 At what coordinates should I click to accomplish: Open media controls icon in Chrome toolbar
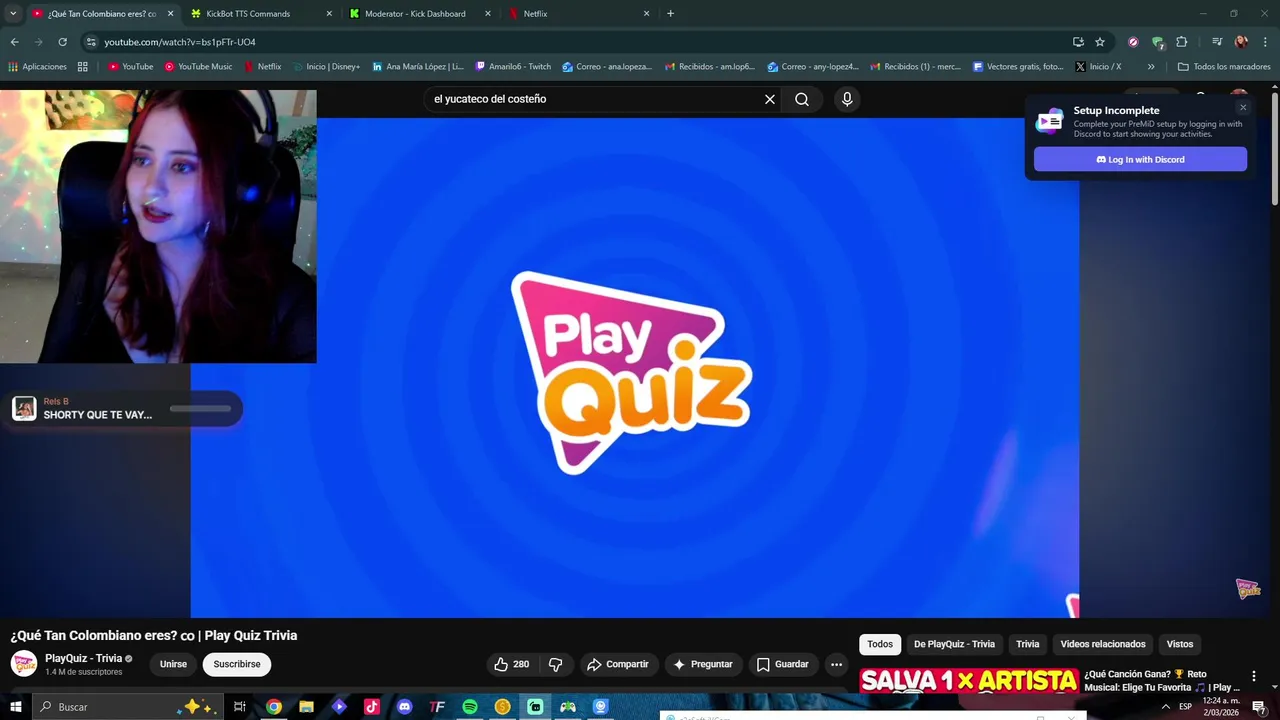1217,42
